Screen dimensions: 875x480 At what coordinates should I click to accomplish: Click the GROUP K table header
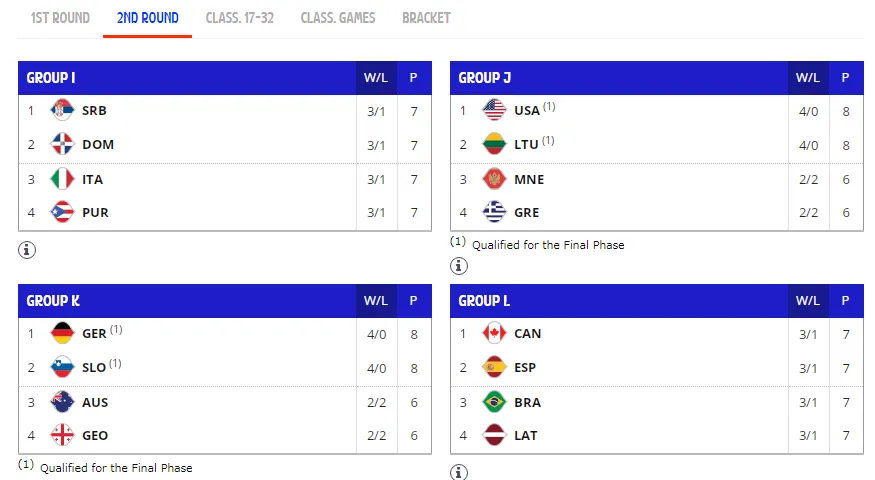click(225, 301)
